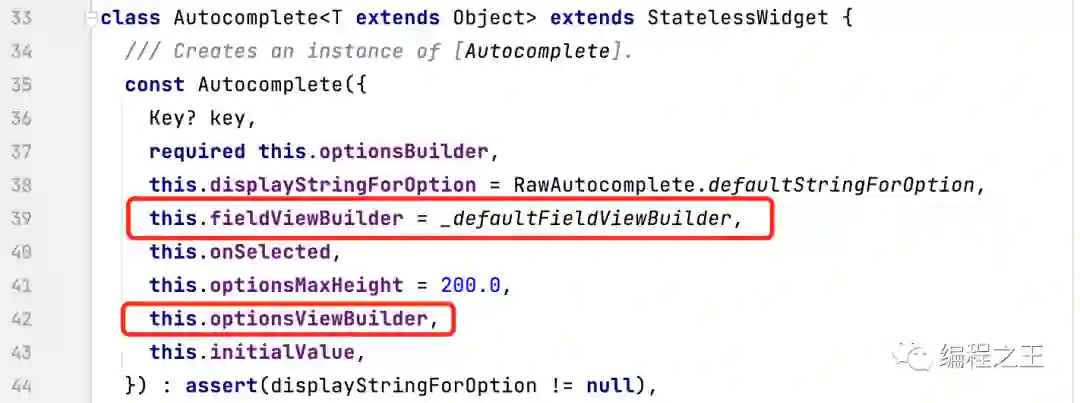
Task: Click optionsViewBuilder parameter on line 42
Action: [319, 320]
